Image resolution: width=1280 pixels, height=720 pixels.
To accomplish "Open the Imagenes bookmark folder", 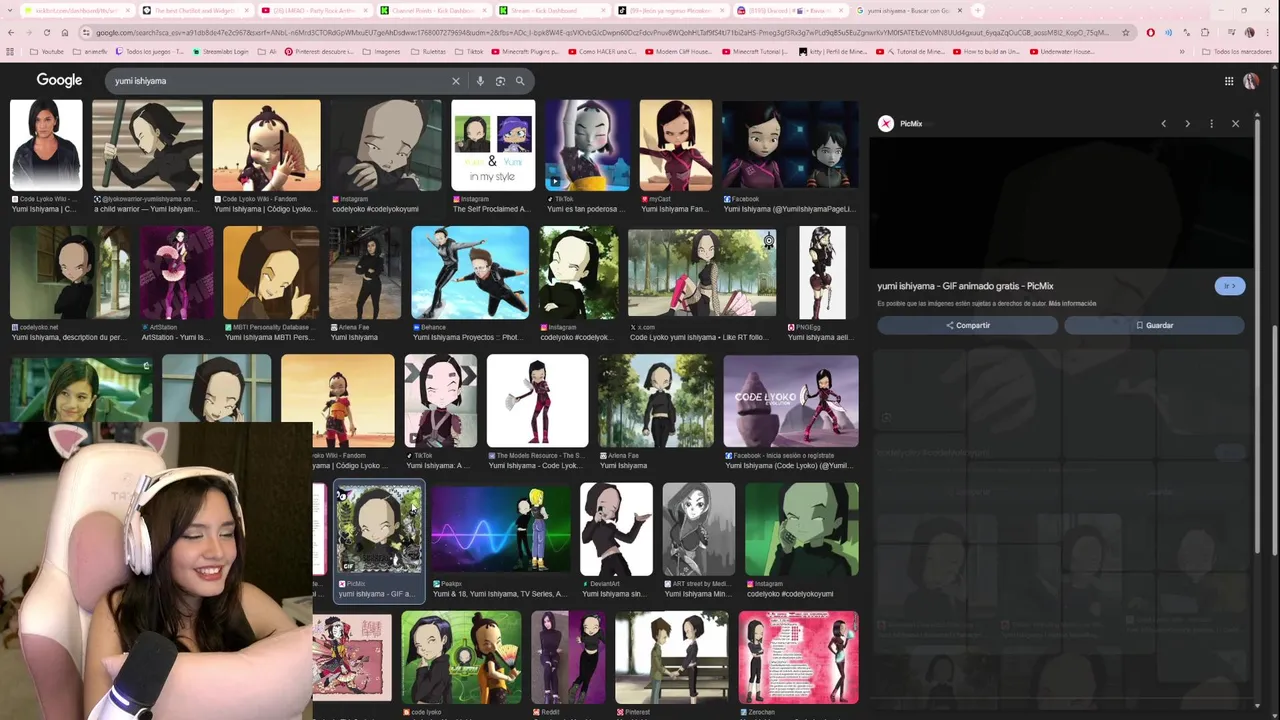I will (x=381, y=51).
